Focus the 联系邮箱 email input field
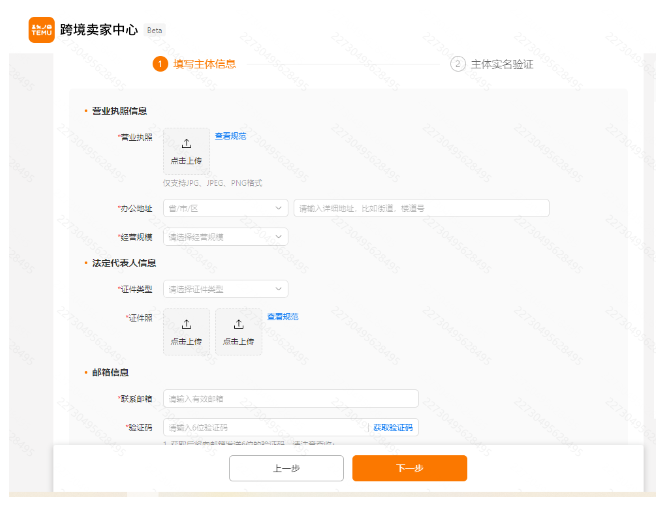This screenshot has width=662, height=525. tap(290, 398)
